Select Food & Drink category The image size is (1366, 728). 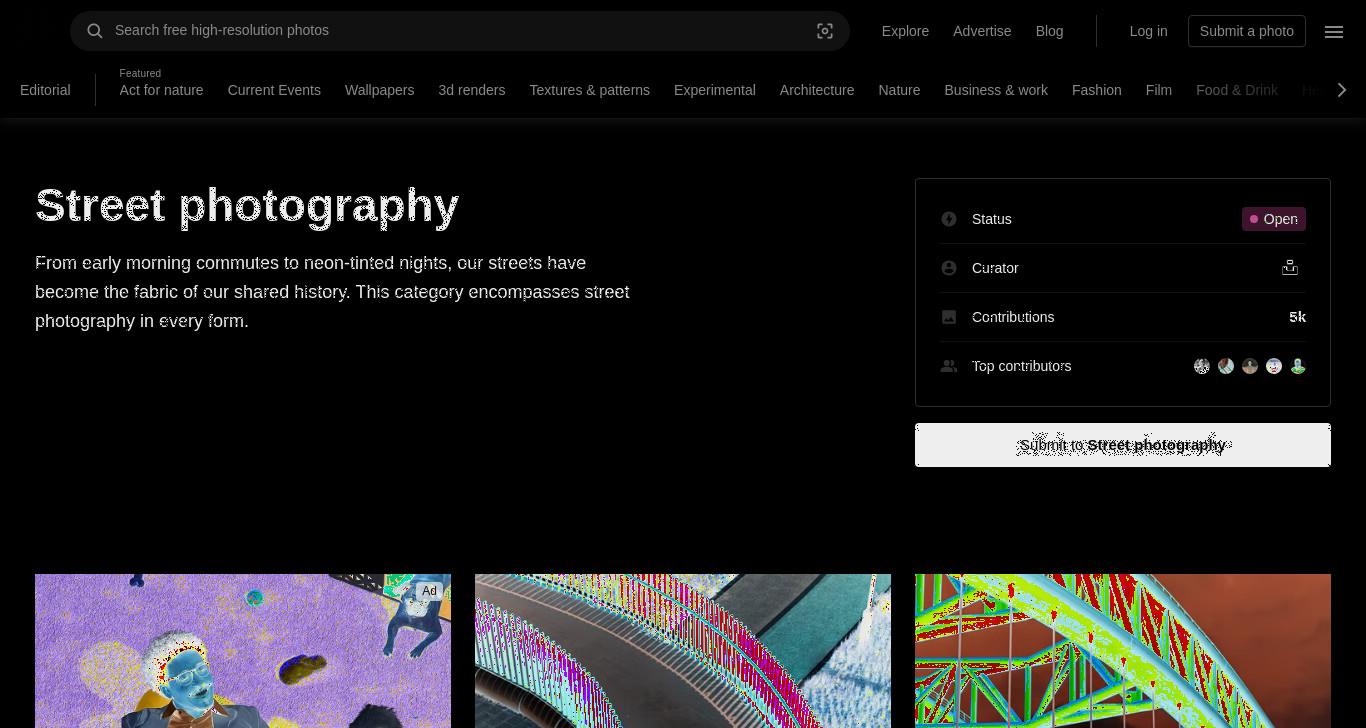click(1237, 90)
